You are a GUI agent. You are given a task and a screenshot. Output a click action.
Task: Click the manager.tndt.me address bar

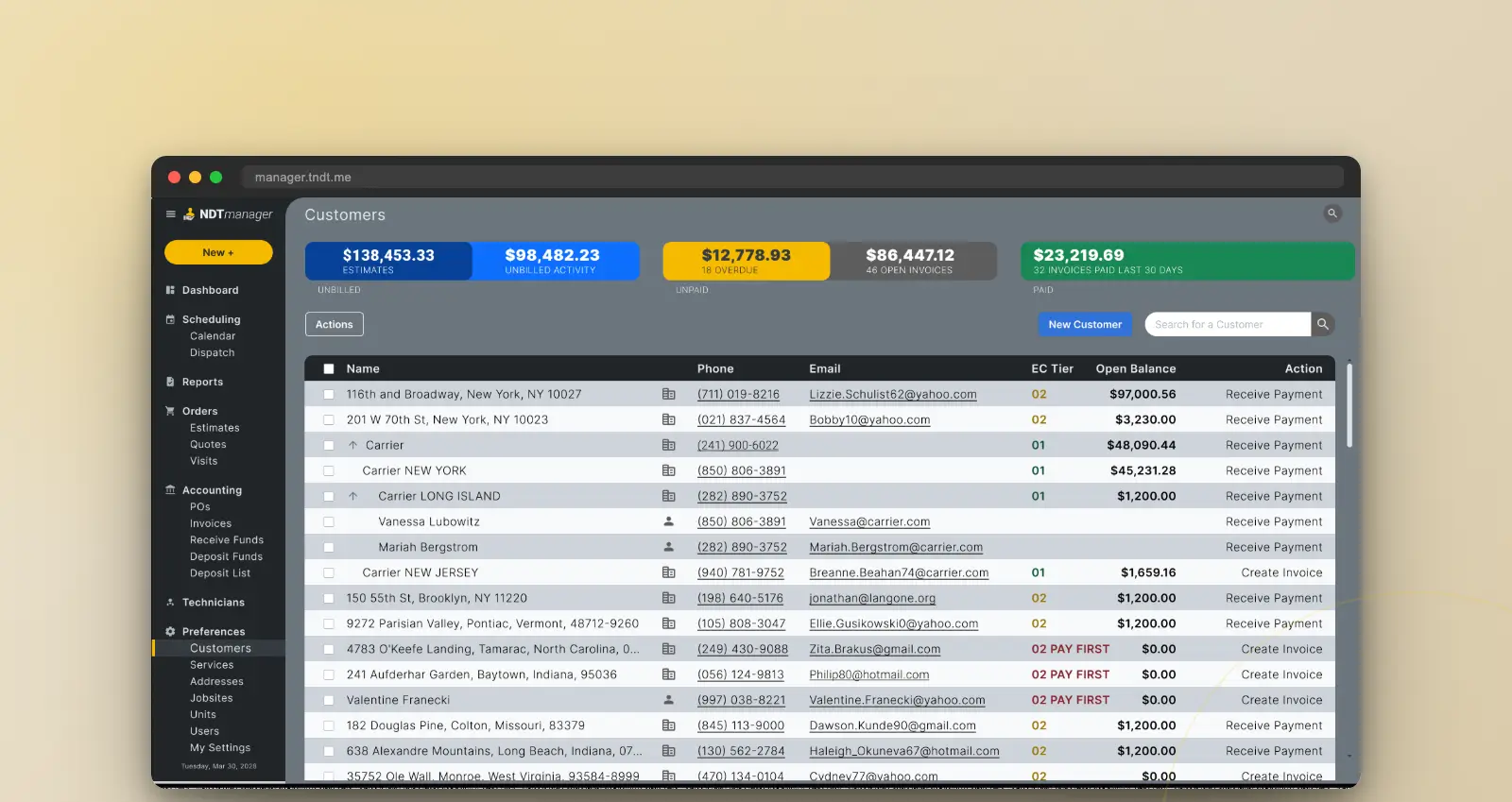pos(792,177)
